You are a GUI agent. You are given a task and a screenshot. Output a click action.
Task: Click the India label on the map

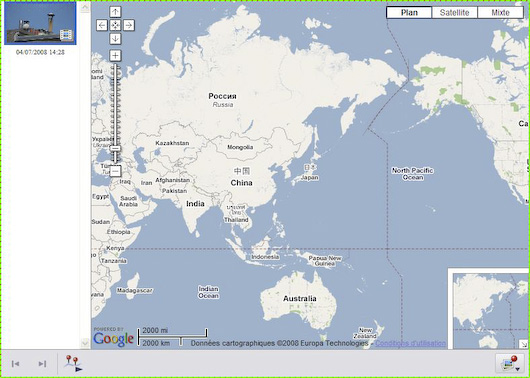(195, 204)
